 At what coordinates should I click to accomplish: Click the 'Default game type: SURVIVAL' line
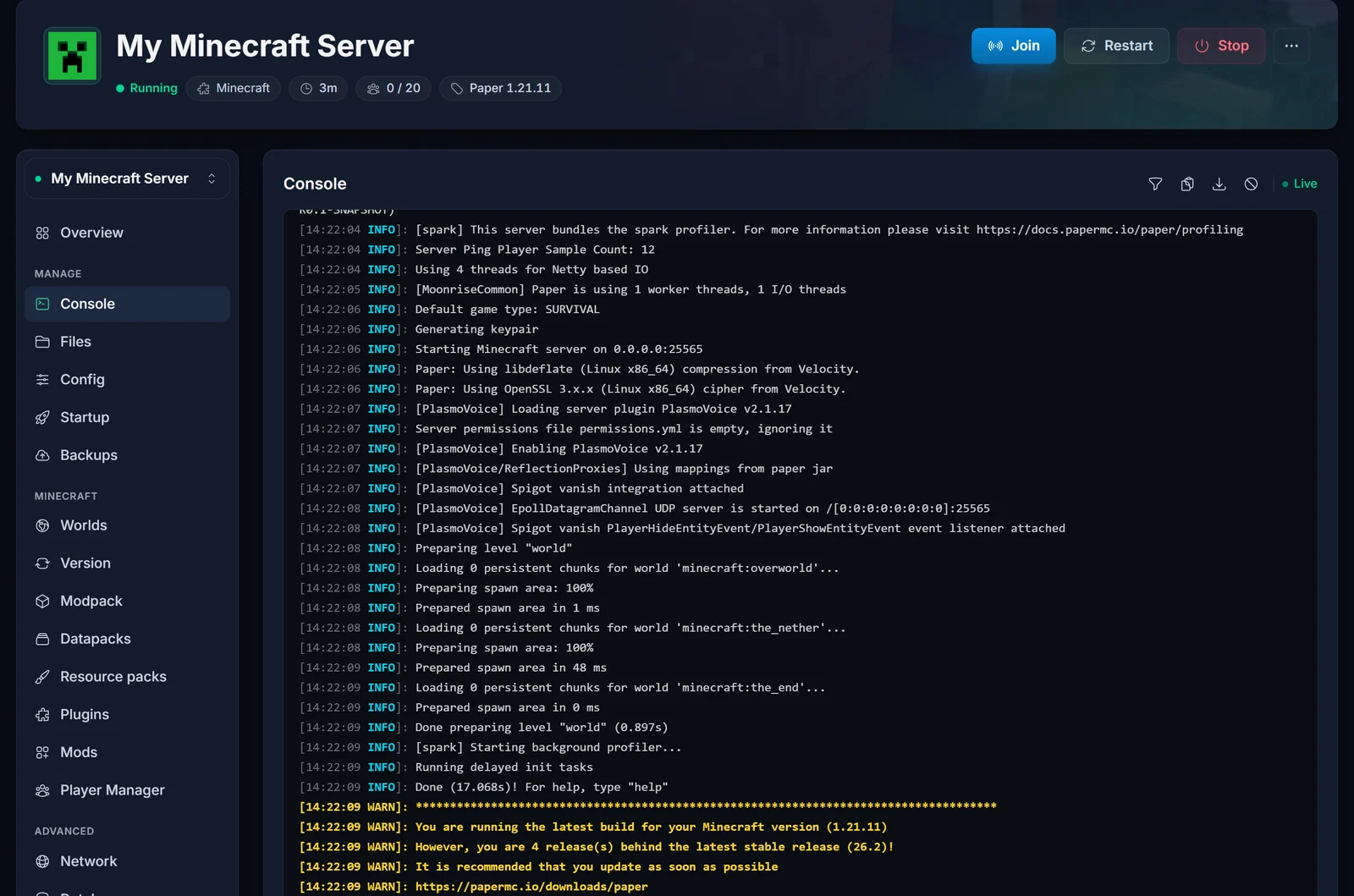pos(449,309)
